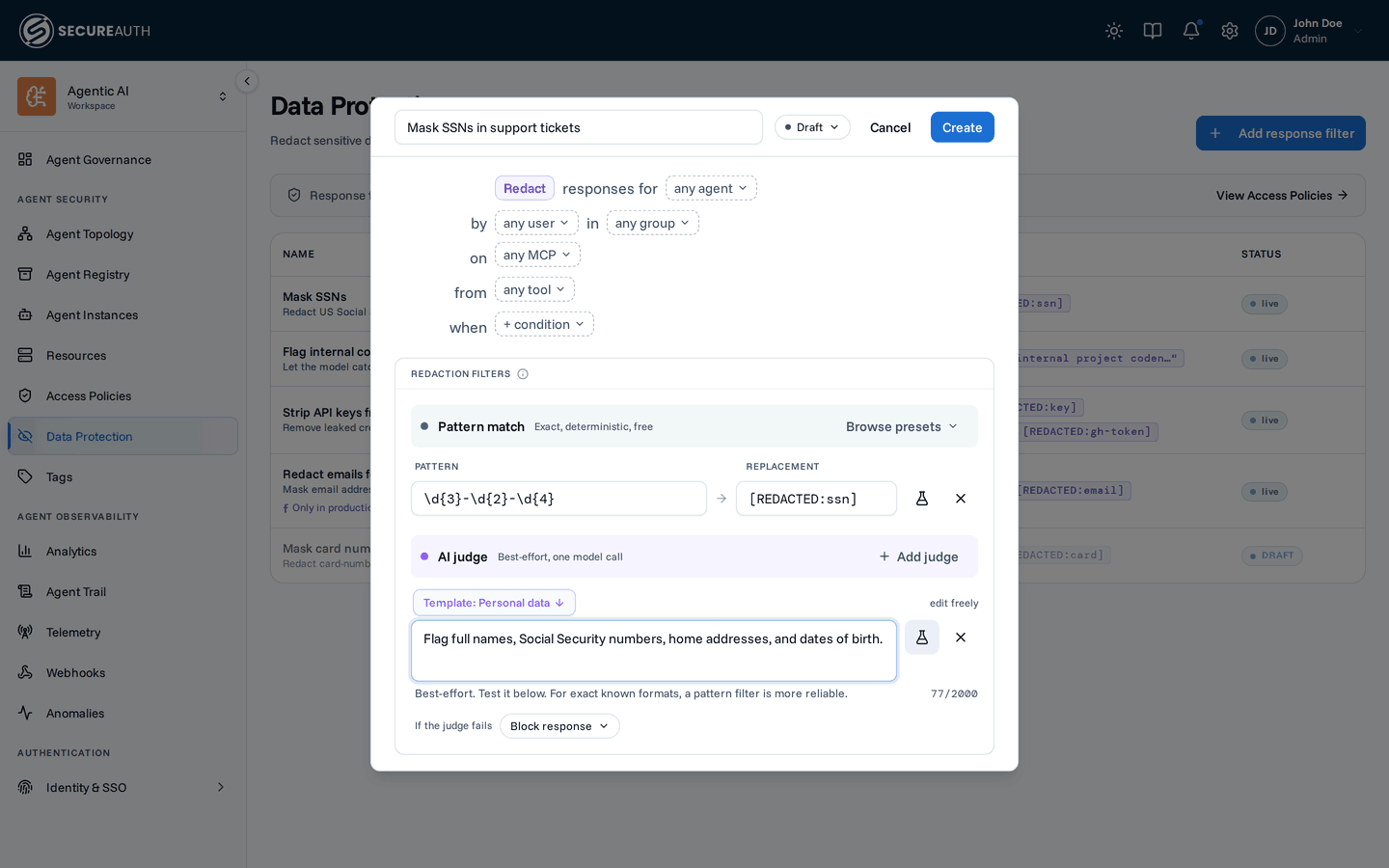1389x868 pixels.
Task: Test the AI judge with the flask icon
Action: tap(922, 637)
